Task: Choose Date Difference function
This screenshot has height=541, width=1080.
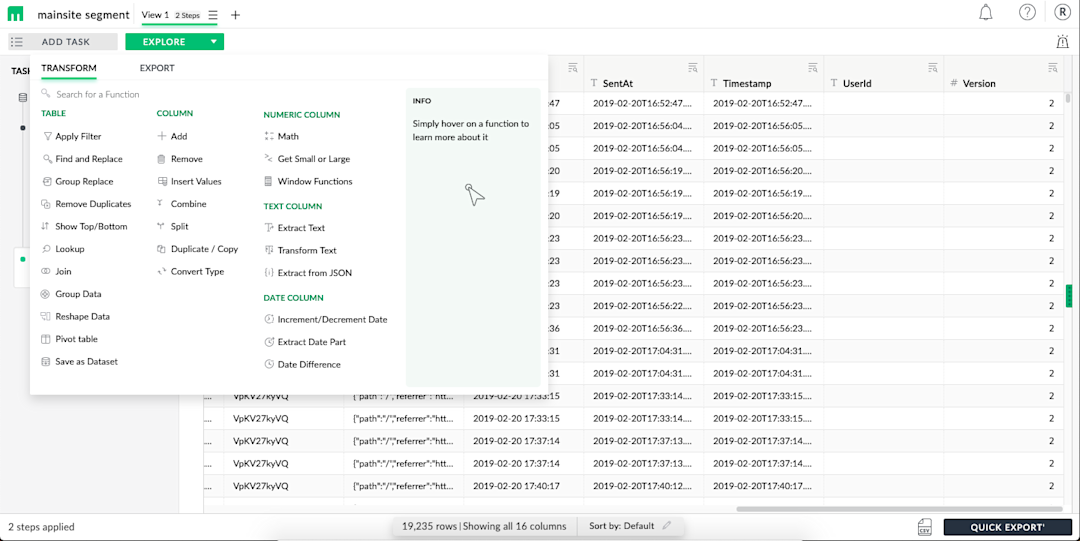Action: (x=302, y=365)
